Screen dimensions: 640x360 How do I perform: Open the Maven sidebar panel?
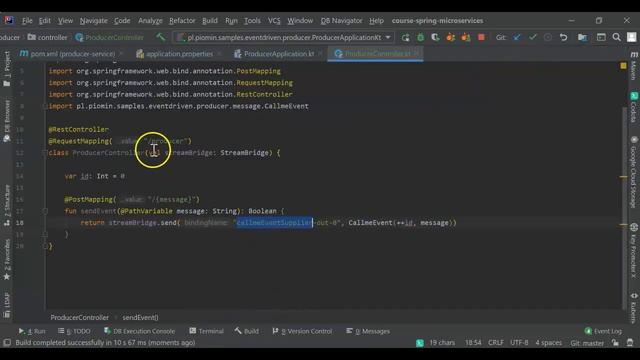pos(633,65)
